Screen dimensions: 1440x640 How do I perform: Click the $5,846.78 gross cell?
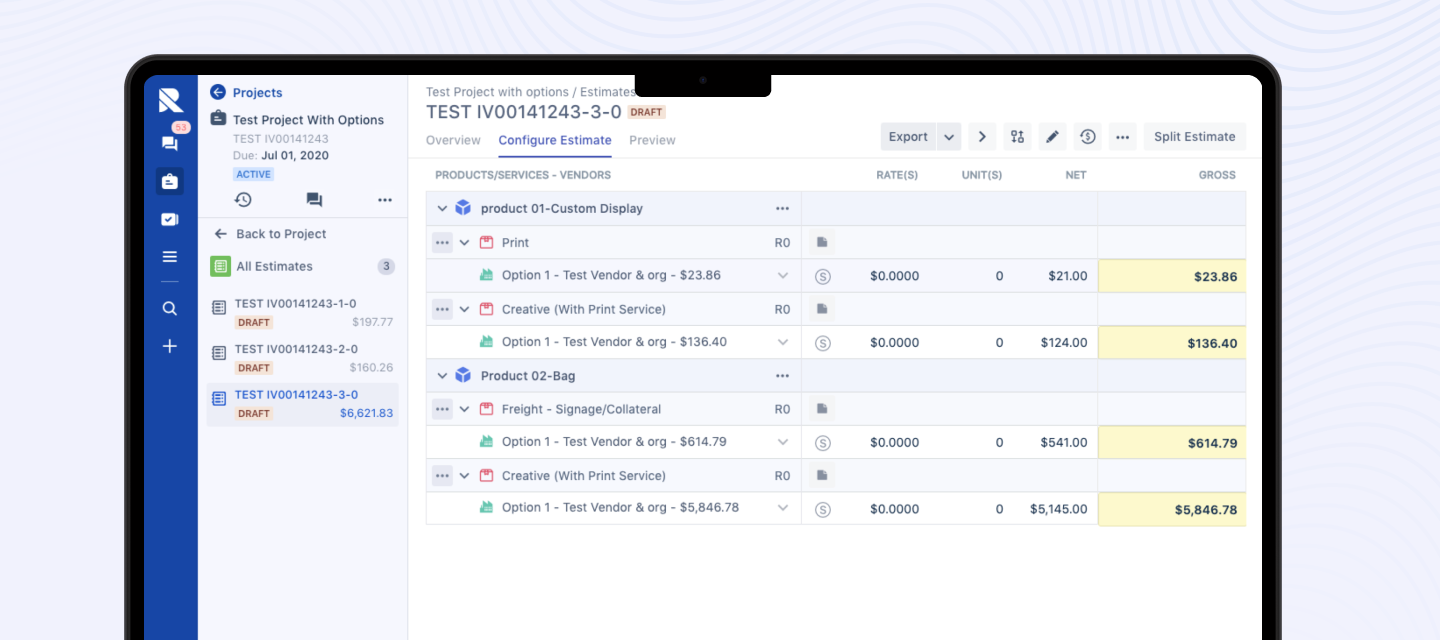(x=1172, y=509)
